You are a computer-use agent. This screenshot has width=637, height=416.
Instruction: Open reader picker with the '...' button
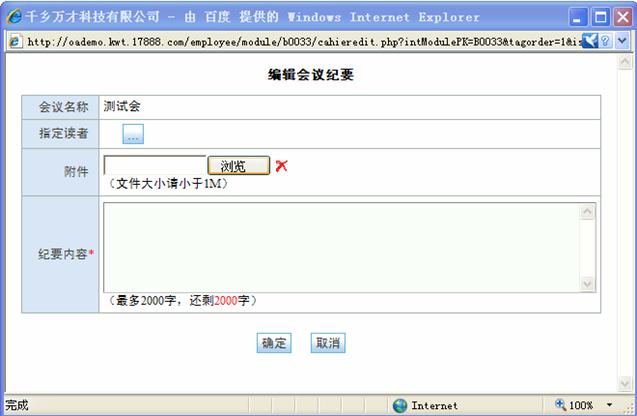(x=134, y=133)
